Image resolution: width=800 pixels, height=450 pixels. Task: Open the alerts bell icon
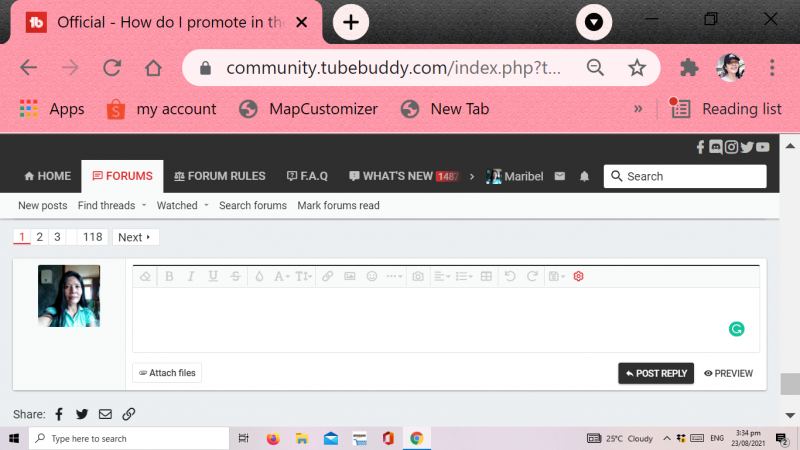coord(585,176)
